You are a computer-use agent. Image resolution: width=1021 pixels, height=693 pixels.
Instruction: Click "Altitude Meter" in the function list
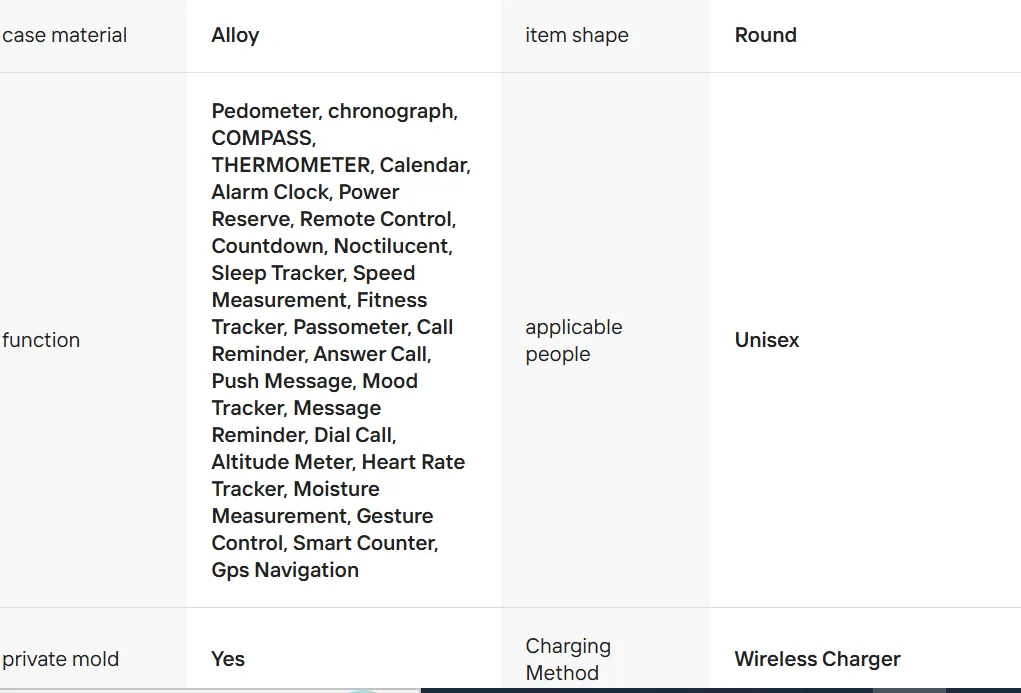[x=281, y=462]
